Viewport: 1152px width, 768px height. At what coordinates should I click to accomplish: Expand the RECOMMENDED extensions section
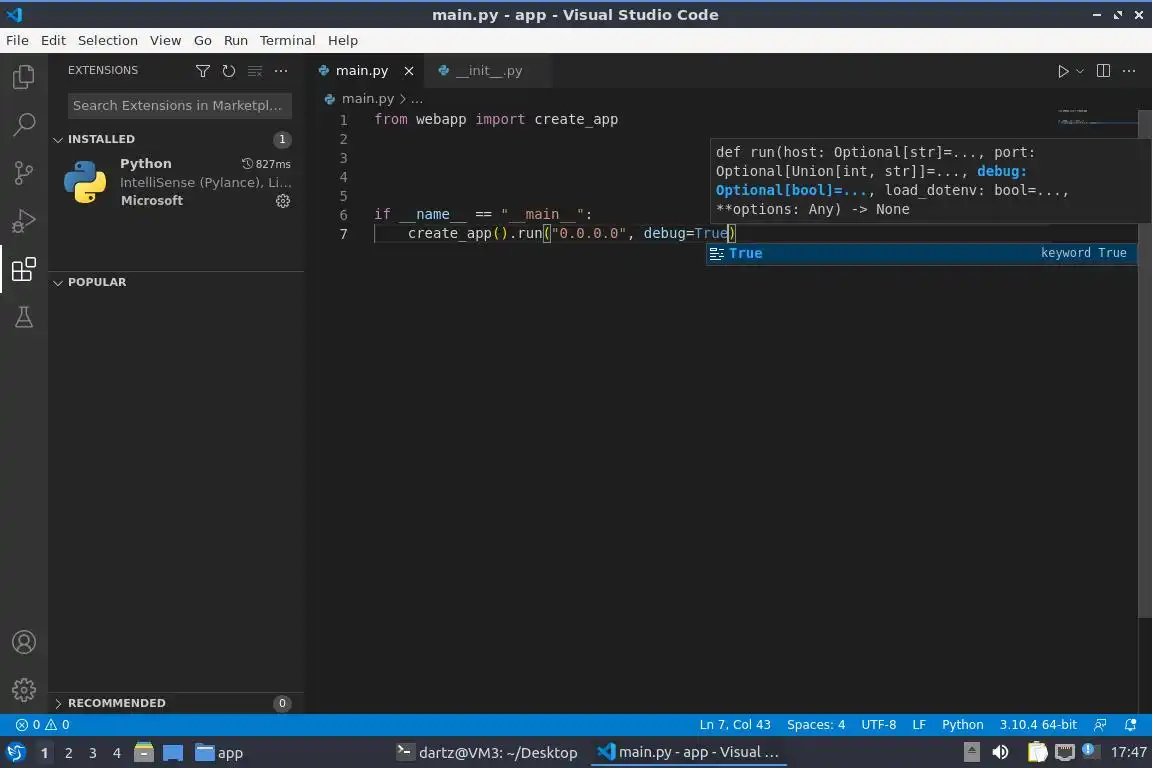(x=58, y=703)
